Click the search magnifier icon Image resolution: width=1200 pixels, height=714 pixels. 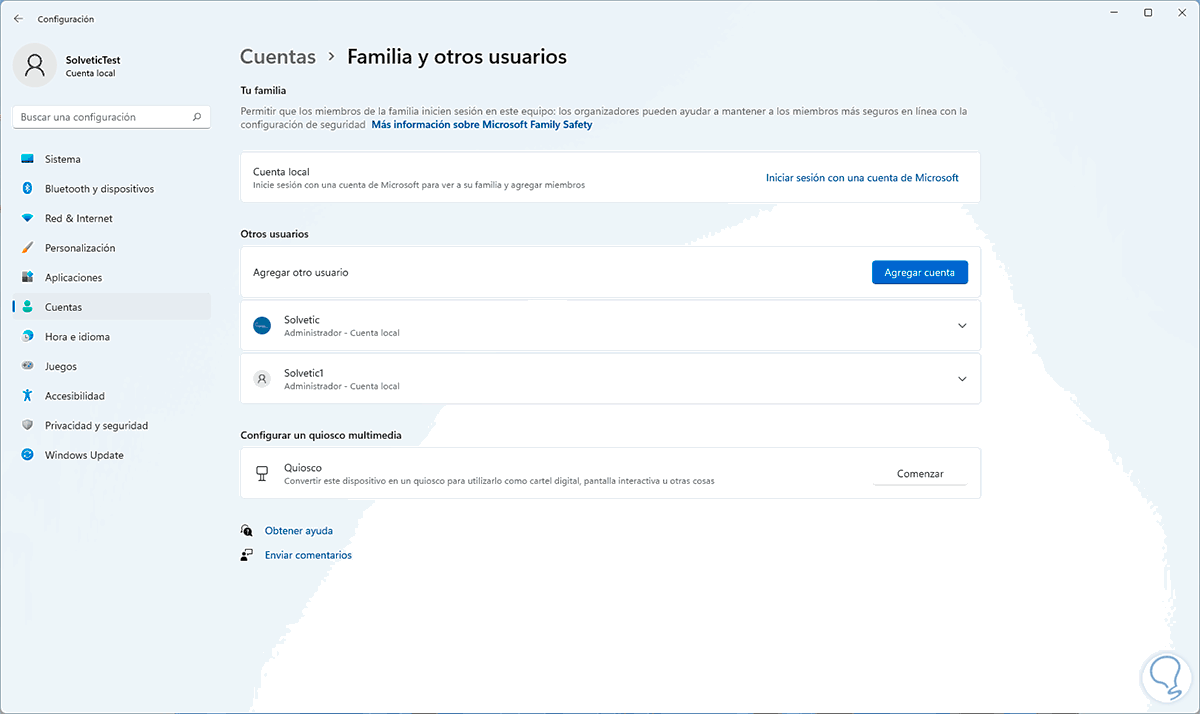pos(197,117)
